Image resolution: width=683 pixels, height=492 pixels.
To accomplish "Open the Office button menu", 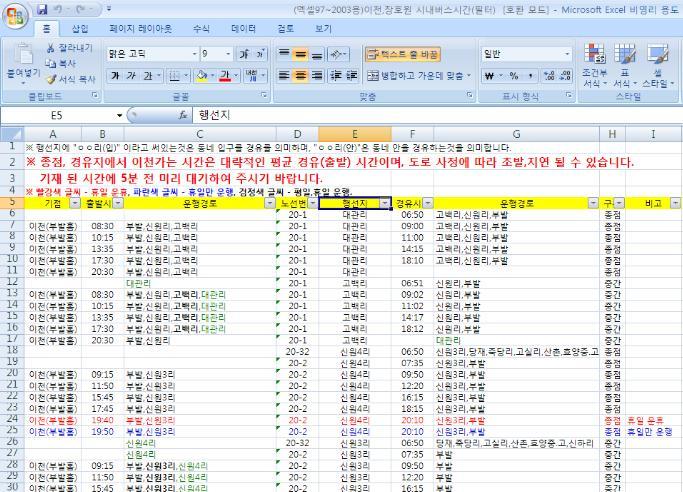I will pos(15,16).
